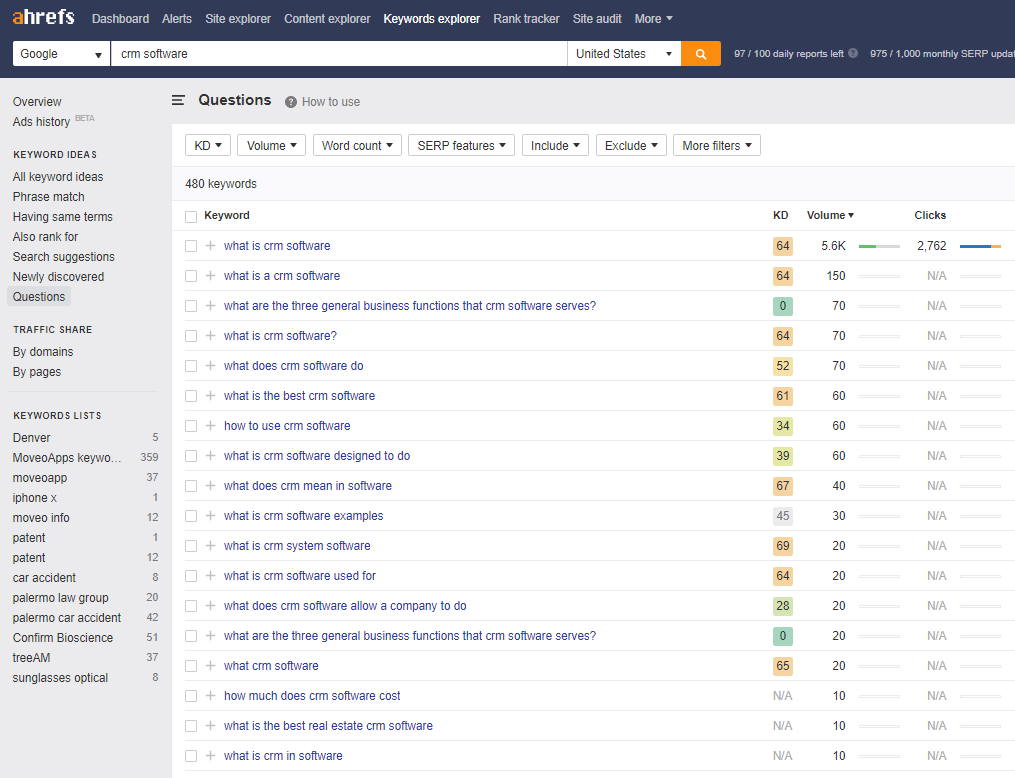
Task: Open the Exclude filter dropdown
Action: click(x=631, y=146)
